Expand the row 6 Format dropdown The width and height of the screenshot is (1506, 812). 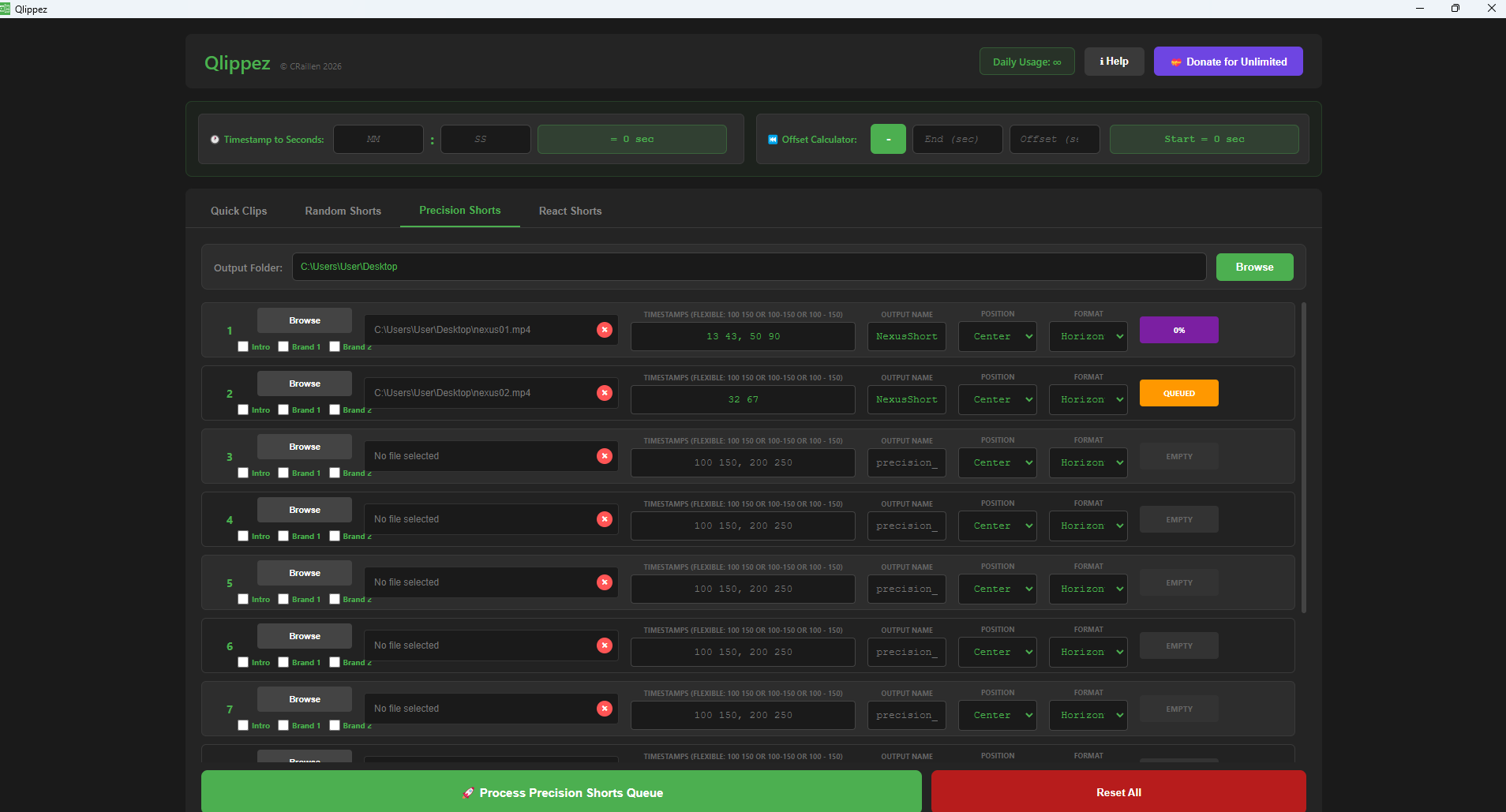coord(1088,652)
